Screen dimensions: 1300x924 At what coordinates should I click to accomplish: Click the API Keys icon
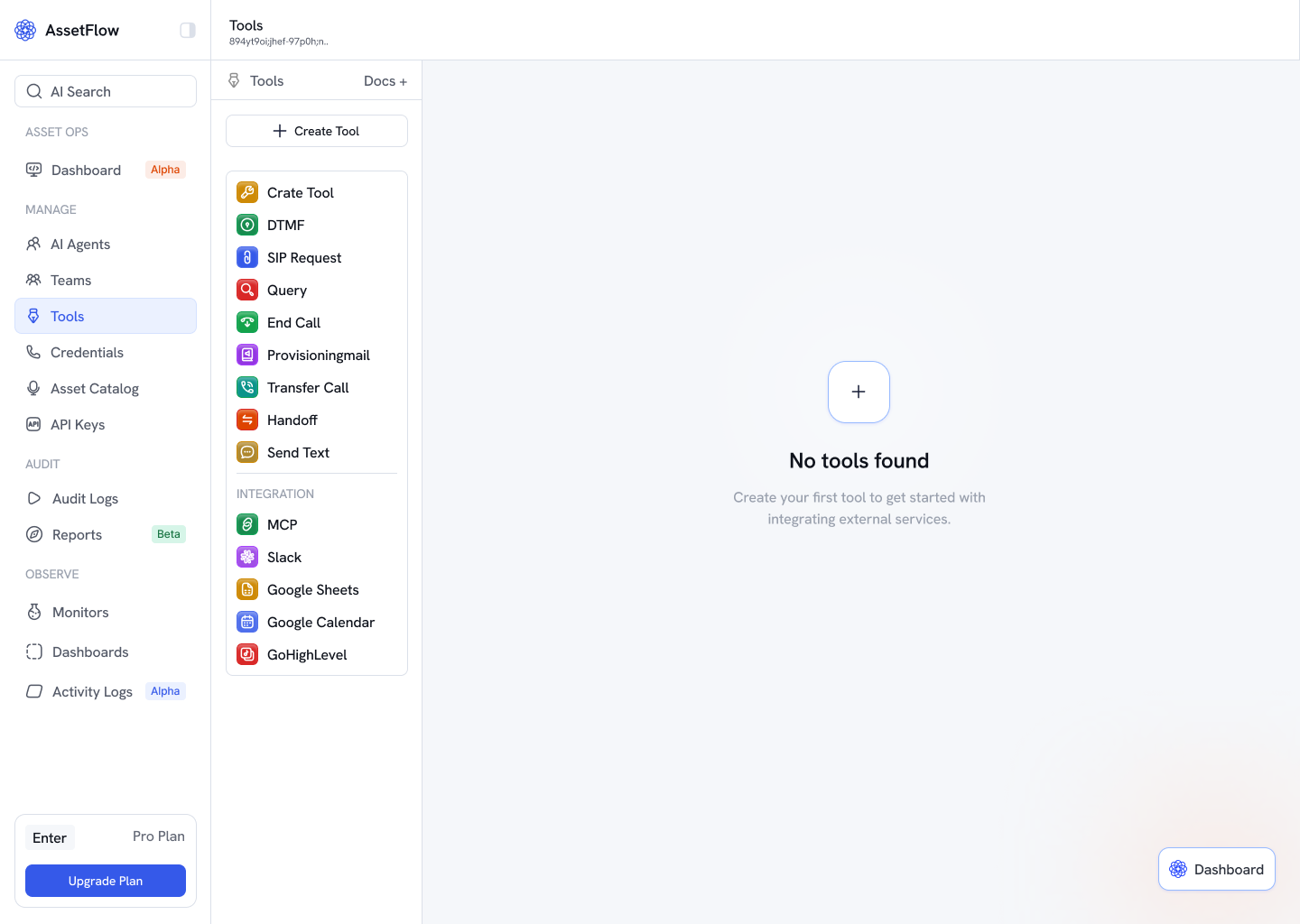coord(33,424)
